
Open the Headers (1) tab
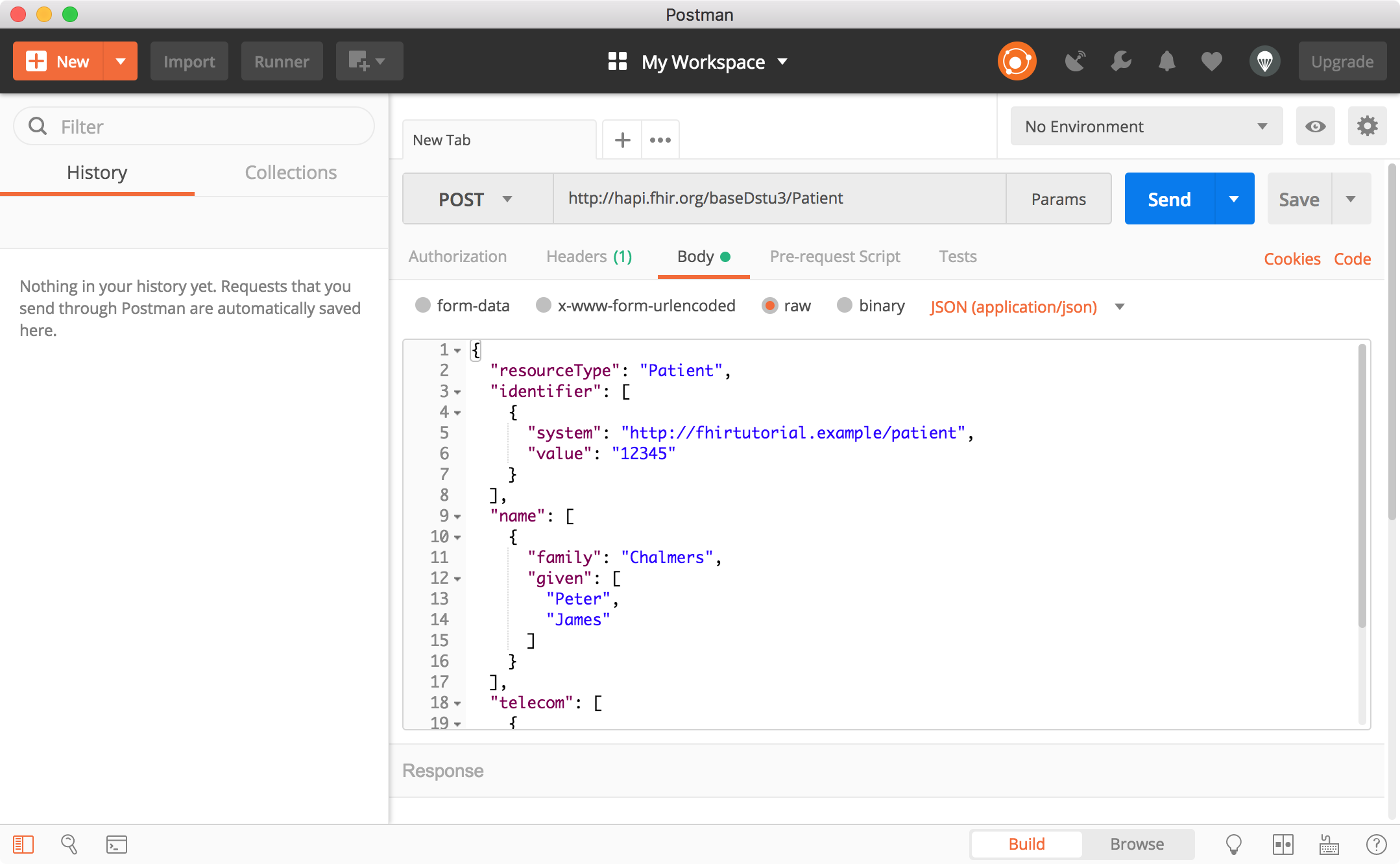click(588, 256)
